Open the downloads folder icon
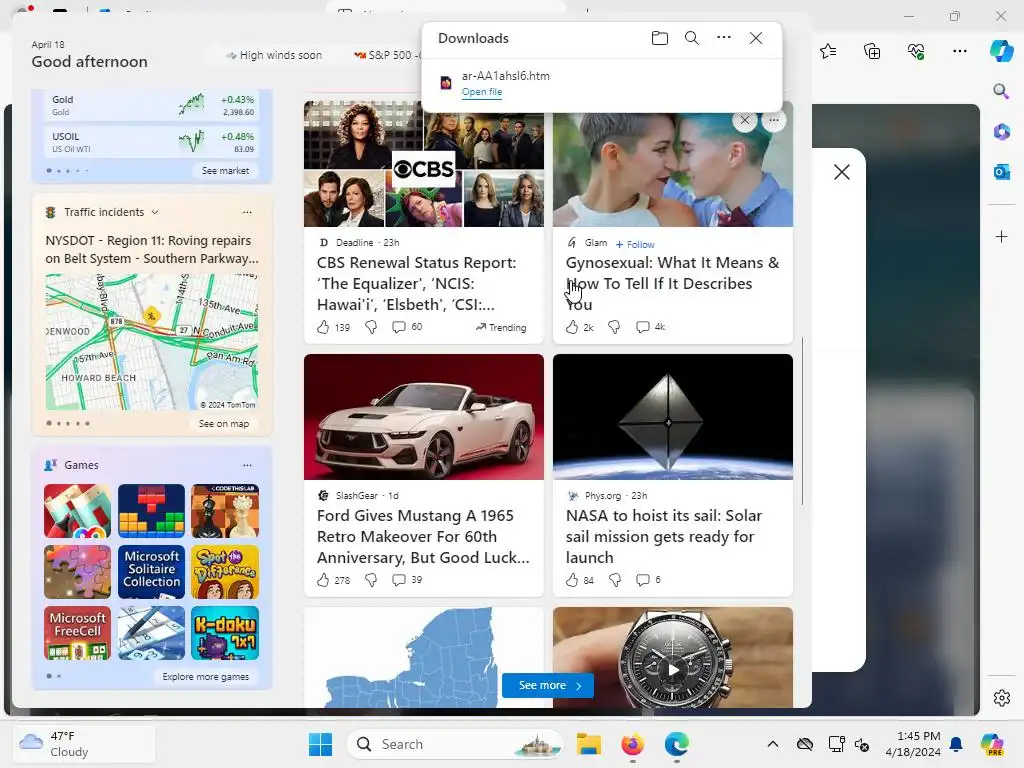The image size is (1024, 768). tap(660, 38)
